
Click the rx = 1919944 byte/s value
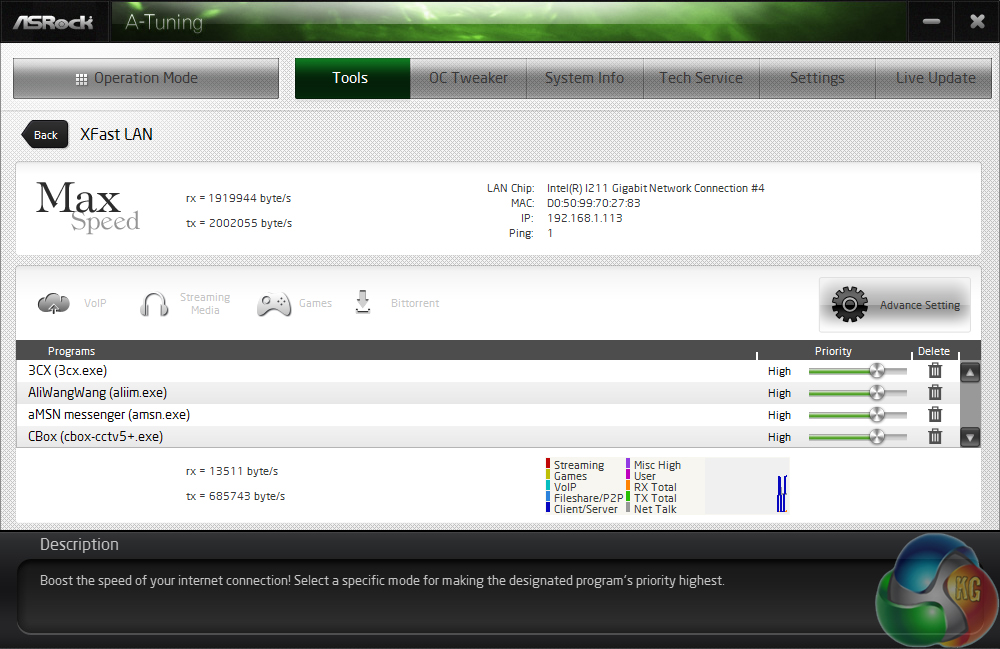pos(239,198)
